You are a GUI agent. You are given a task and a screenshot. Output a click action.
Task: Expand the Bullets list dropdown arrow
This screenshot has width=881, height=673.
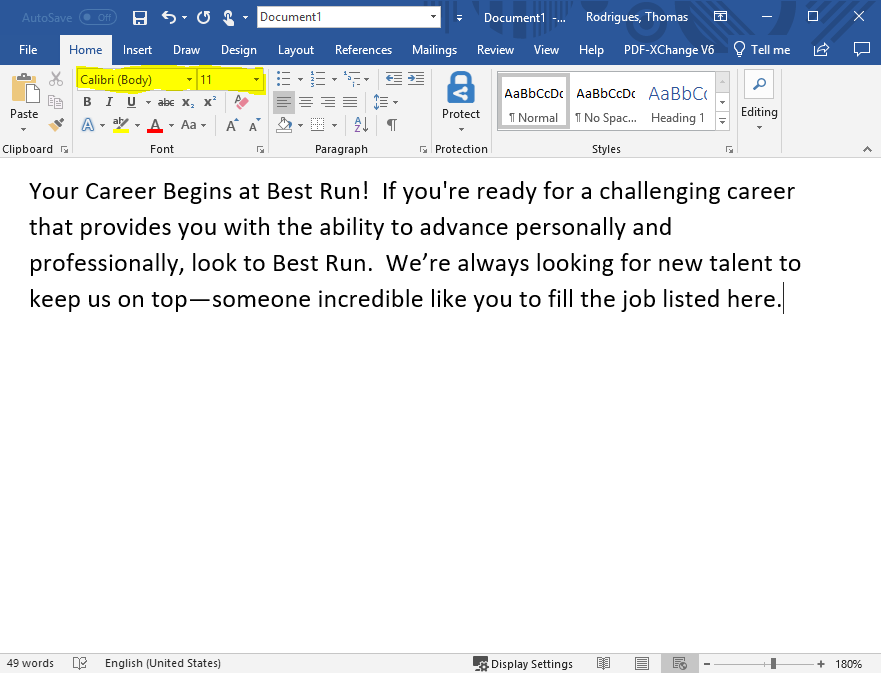pos(300,79)
